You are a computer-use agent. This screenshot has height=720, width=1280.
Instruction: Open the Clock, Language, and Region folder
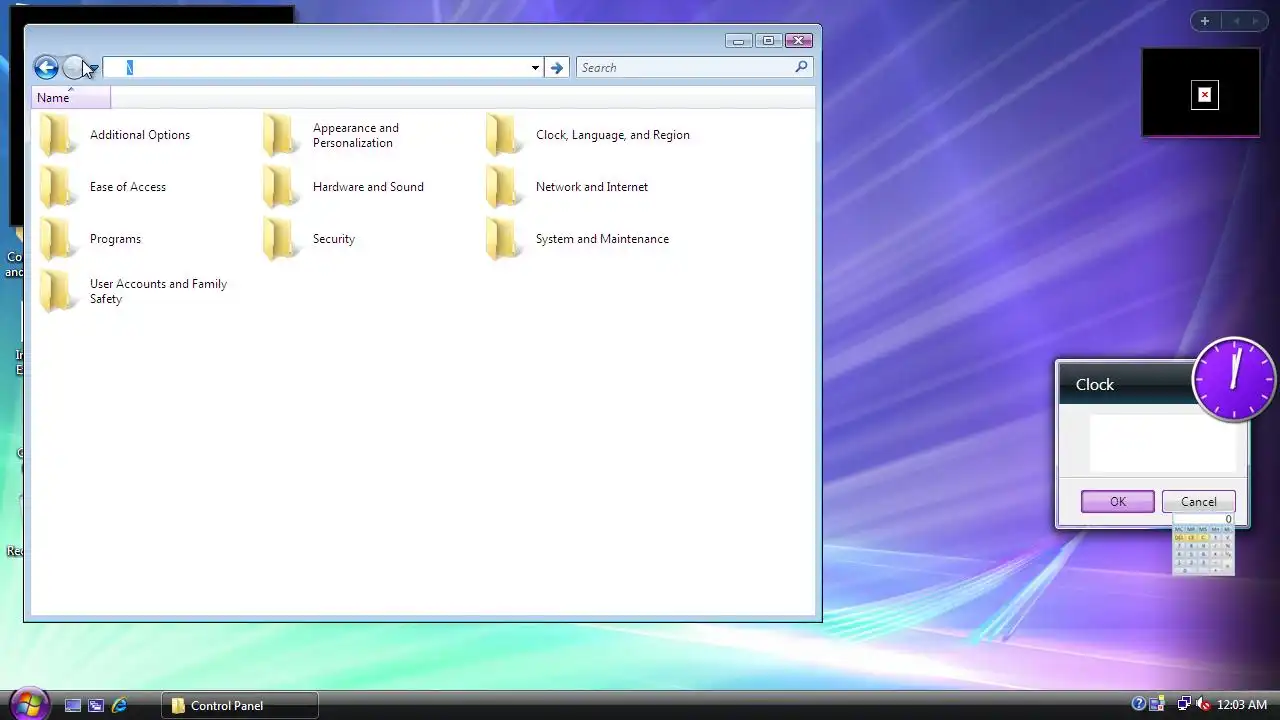tap(588, 135)
